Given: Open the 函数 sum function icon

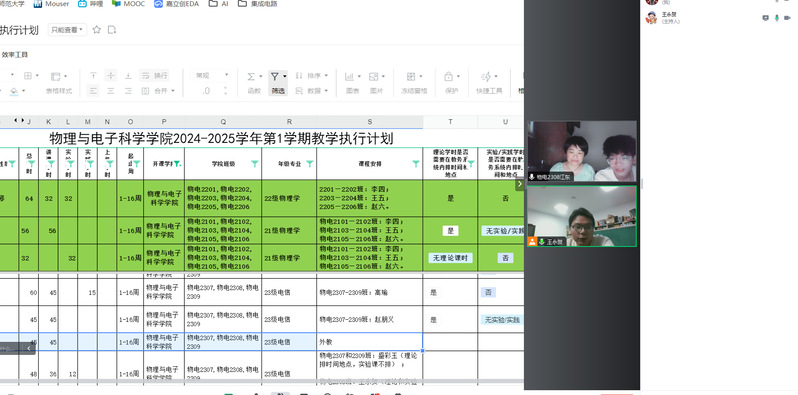Looking at the screenshot, I should point(251,77).
